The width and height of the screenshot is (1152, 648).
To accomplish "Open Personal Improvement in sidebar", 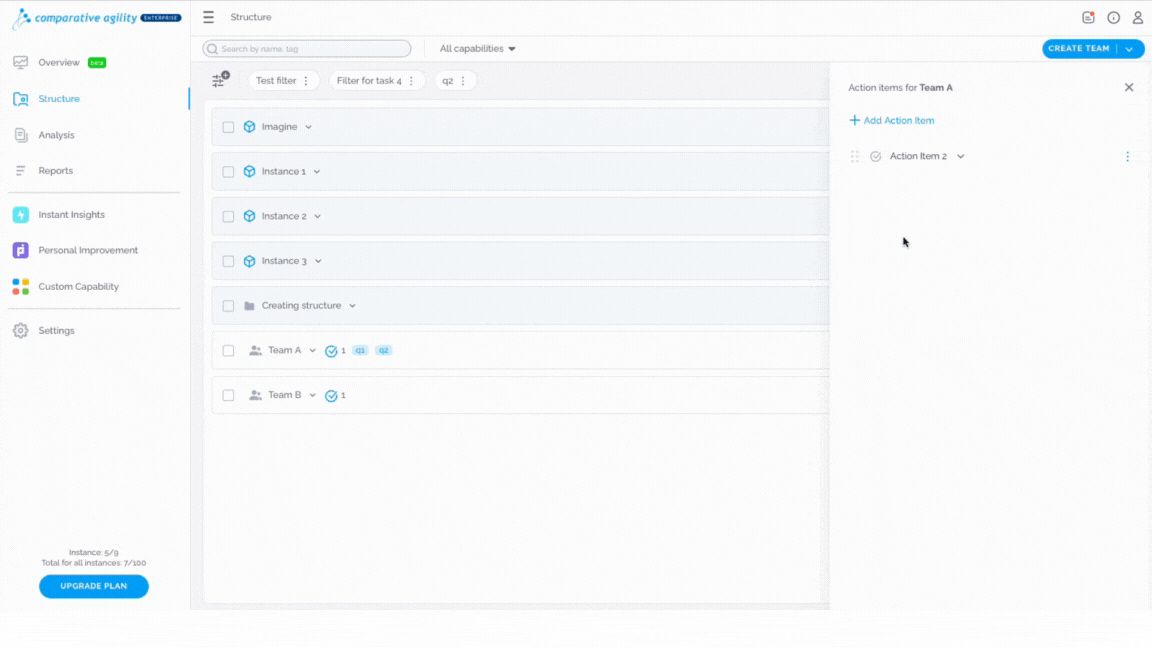I will pos(88,251).
